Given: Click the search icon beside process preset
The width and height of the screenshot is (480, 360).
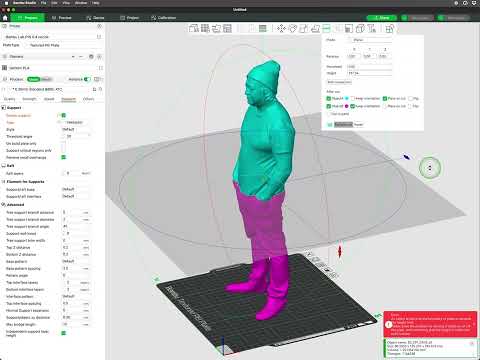Looking at the screenshot, I should (100, 89).
